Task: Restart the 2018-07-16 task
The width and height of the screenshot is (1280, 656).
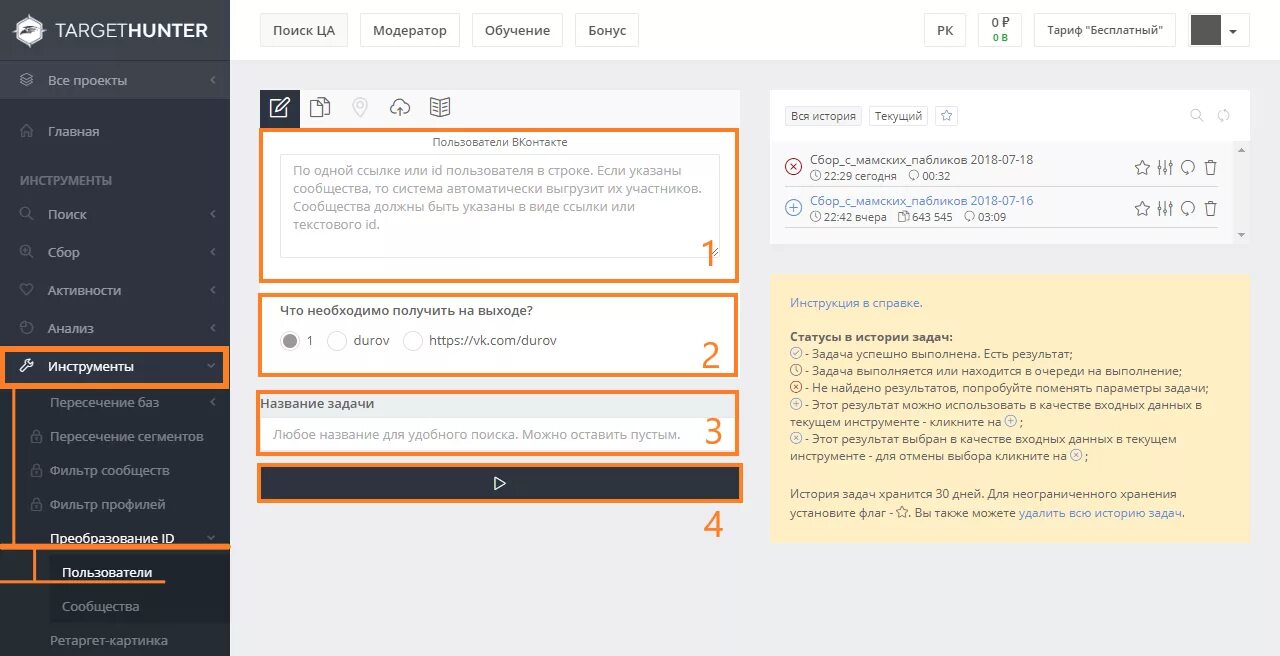Action: (x=1188, y=208)
